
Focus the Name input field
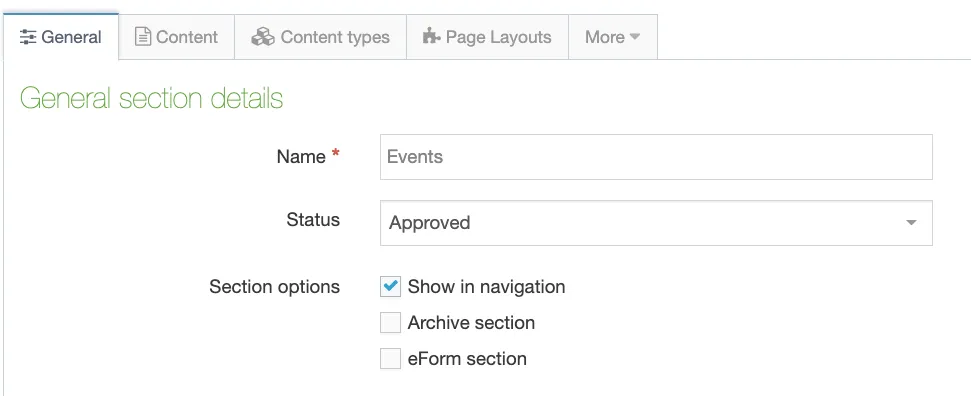click(656, 157)
